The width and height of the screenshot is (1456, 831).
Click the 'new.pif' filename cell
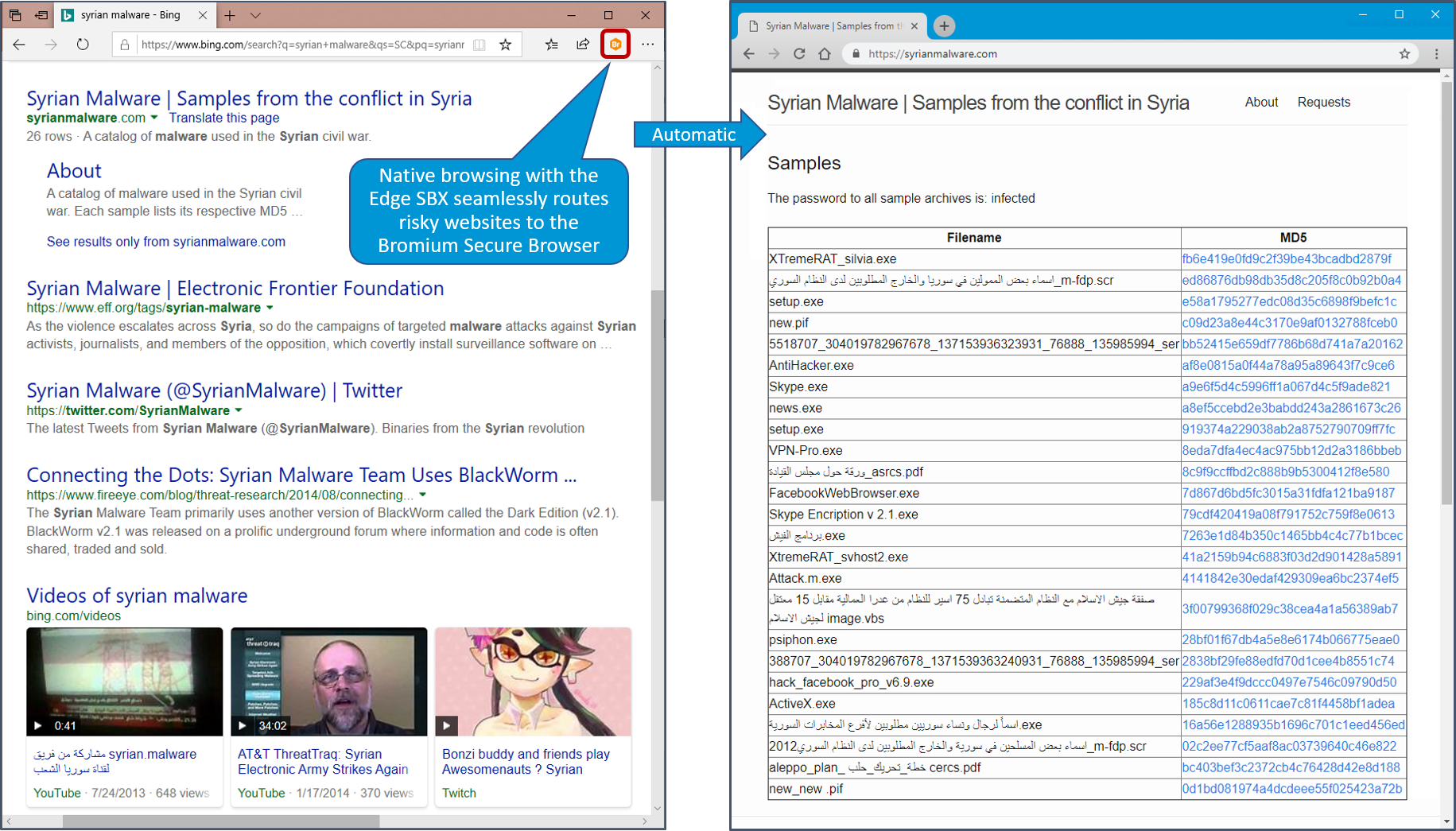point(974,323)
